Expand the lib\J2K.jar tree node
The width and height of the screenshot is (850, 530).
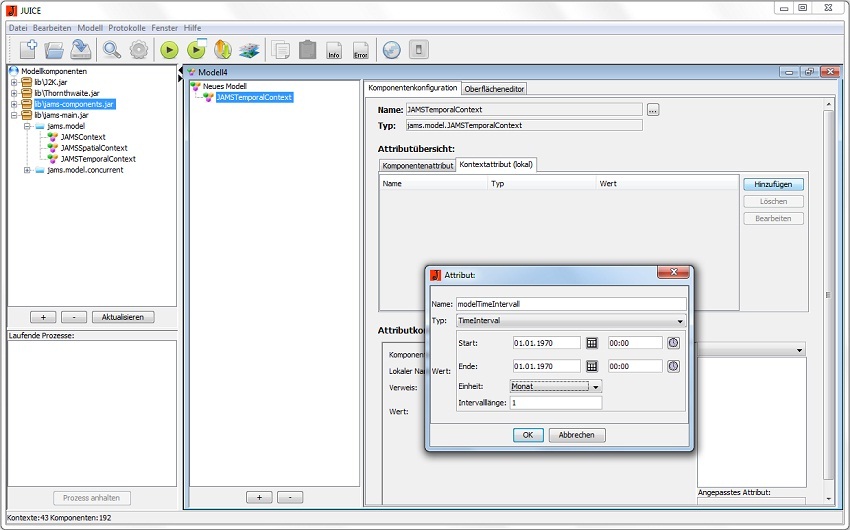pos(14,82)
